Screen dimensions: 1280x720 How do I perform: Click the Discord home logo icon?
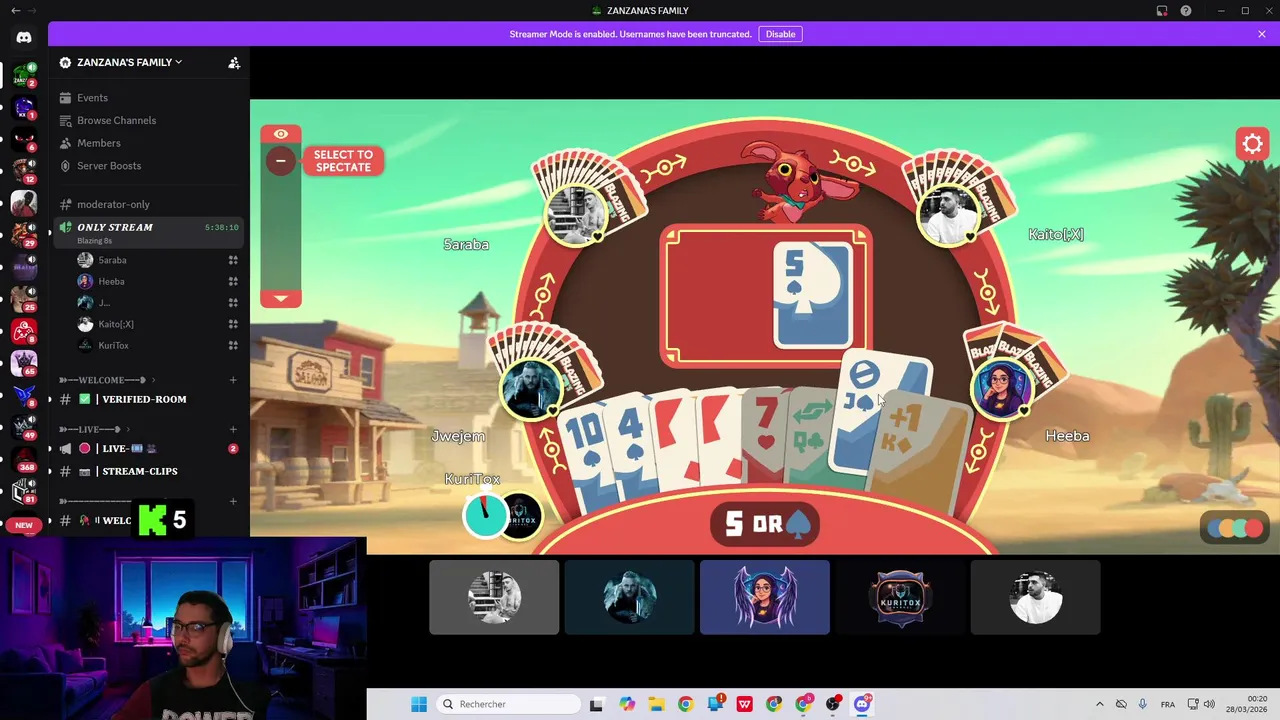tap(24, 38)
